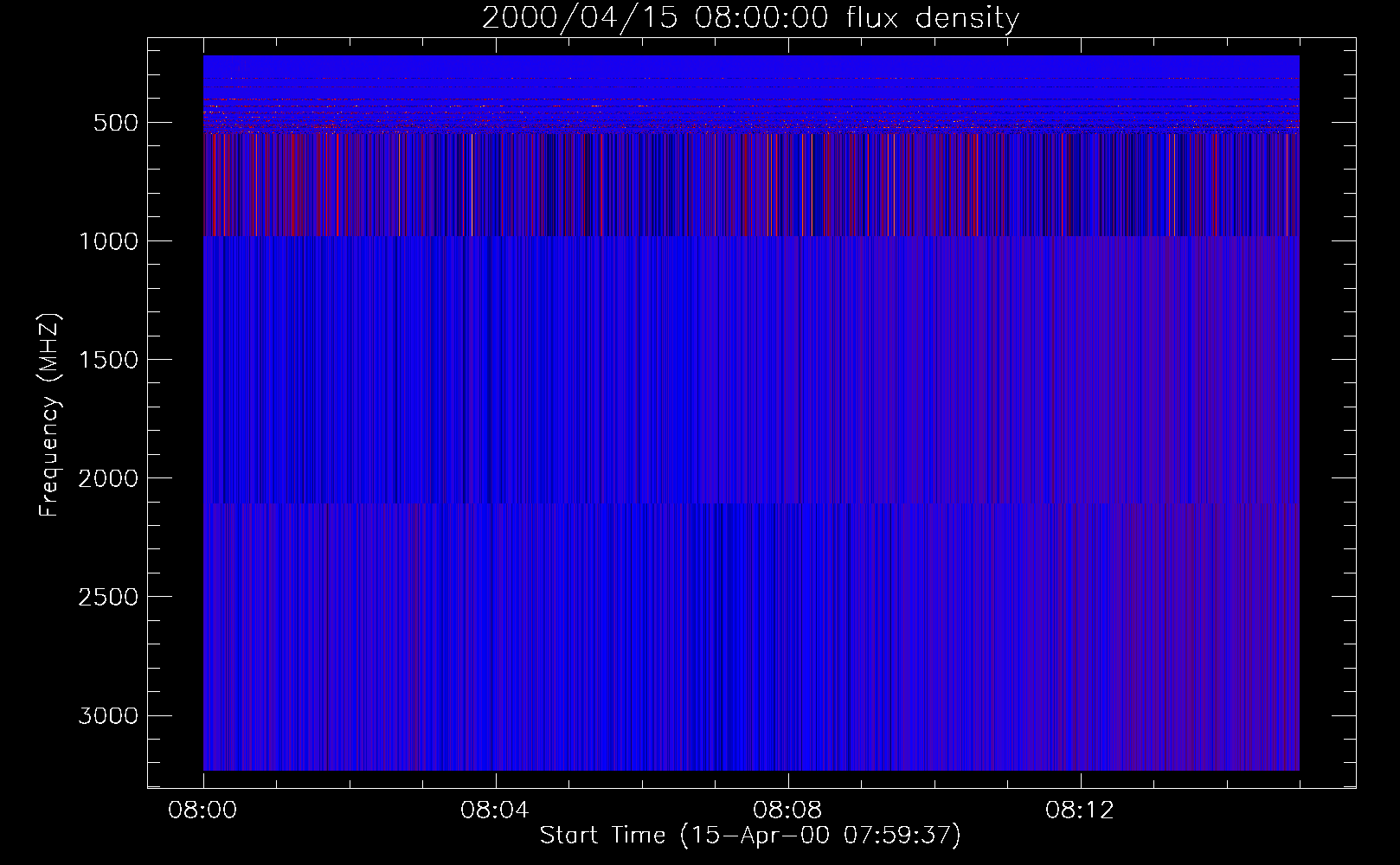Screen dimensions: 1400x865
Task: Click the 08:12 time tick label
Action: point(1080,811)
